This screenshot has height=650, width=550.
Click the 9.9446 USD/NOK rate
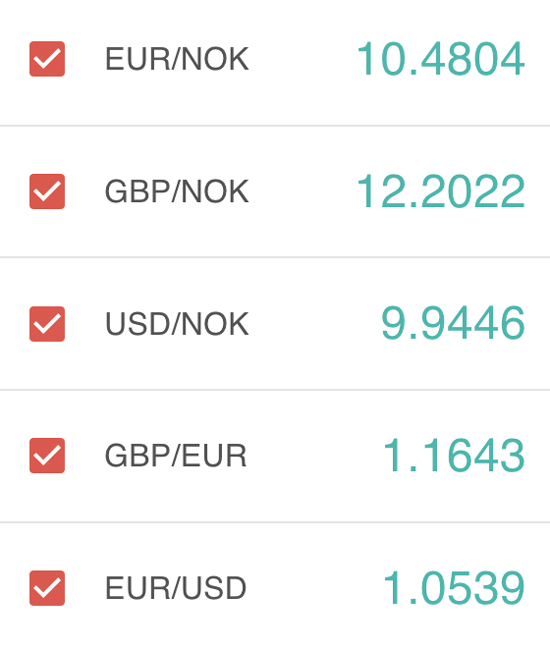pos(453,323)
